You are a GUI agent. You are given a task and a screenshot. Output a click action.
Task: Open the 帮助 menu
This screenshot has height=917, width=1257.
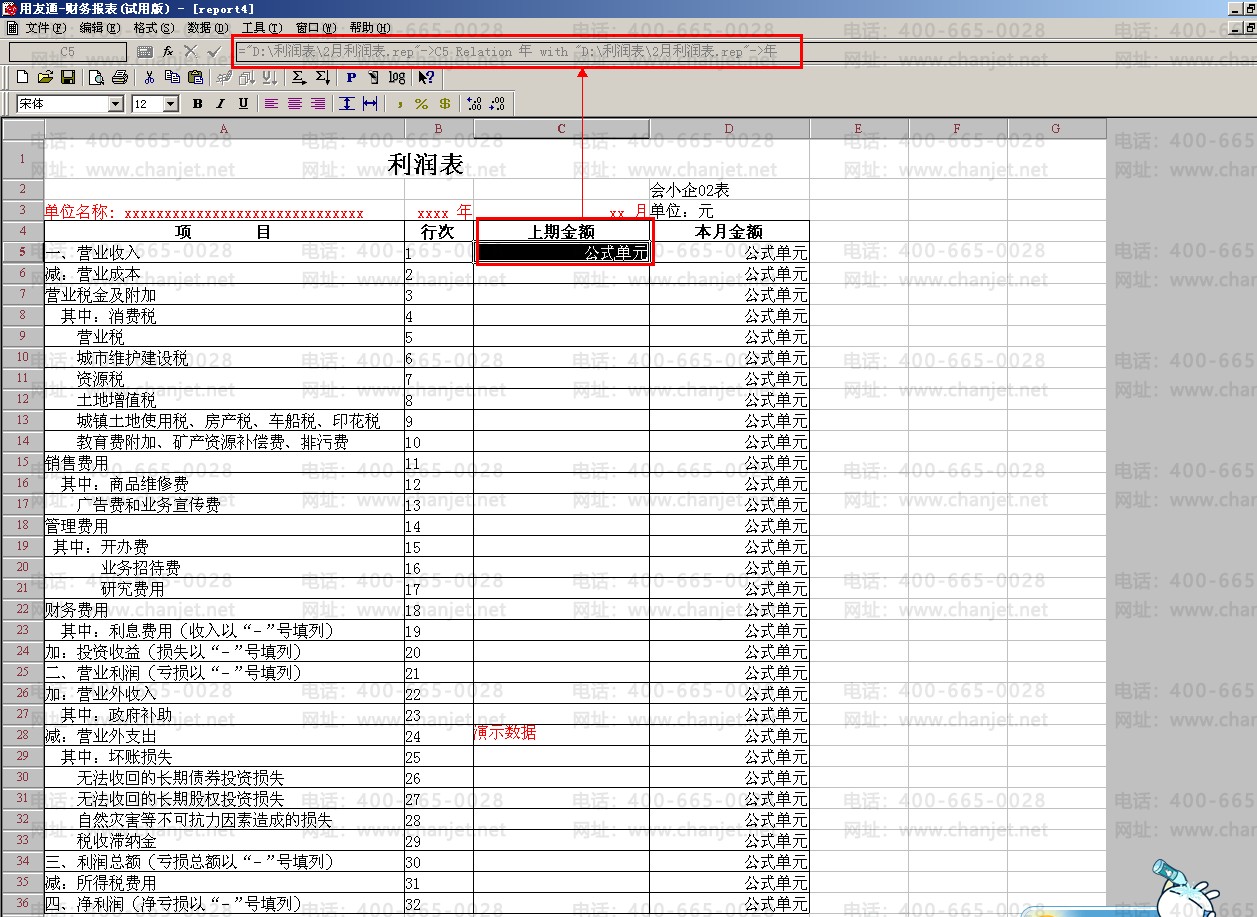point(371,28)
